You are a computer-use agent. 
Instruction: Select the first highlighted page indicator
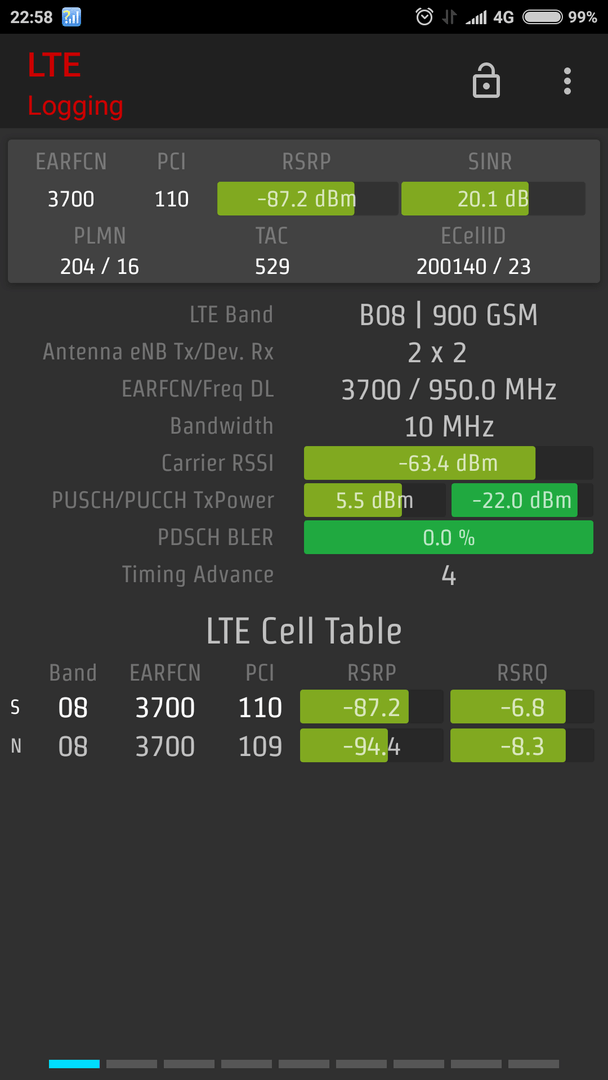pos(74,1064)
